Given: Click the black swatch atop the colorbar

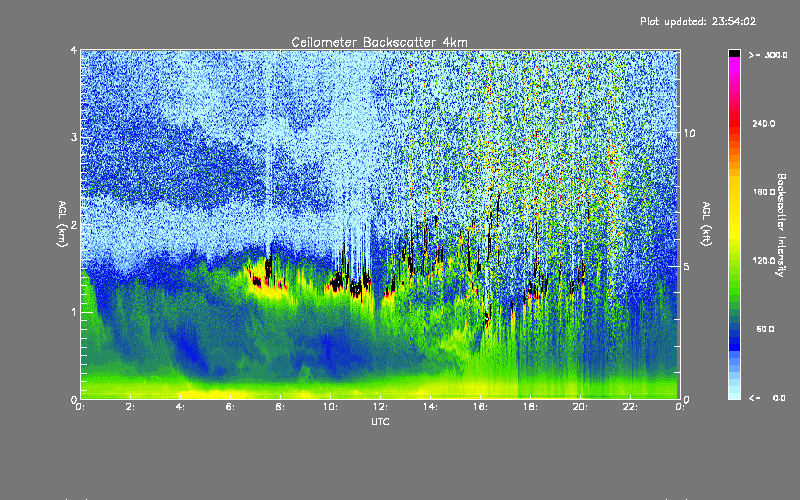Looking at the screenshot, I should (x=734, y=53).
